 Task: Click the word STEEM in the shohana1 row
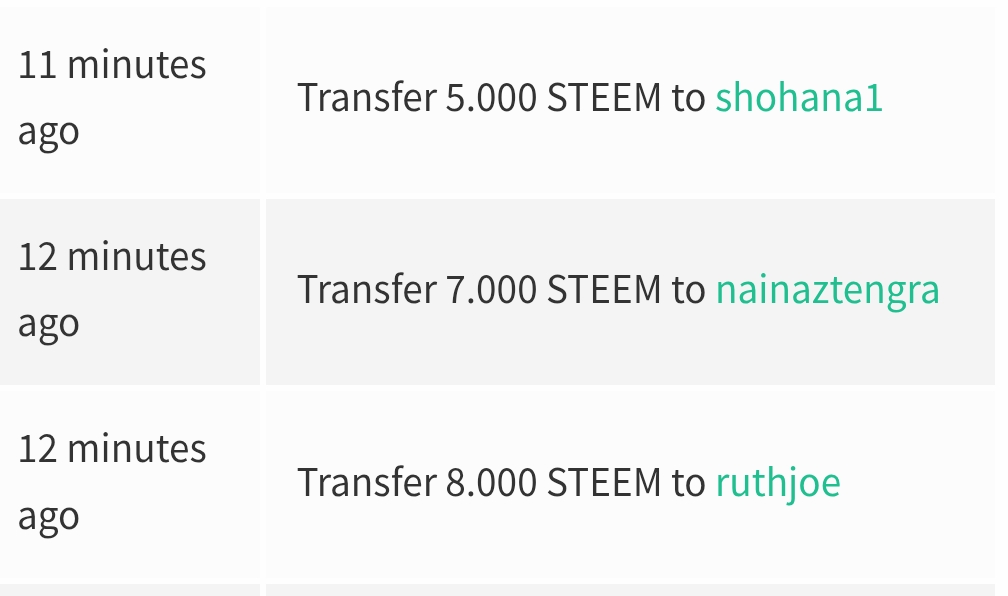click(x=604, y=98)
